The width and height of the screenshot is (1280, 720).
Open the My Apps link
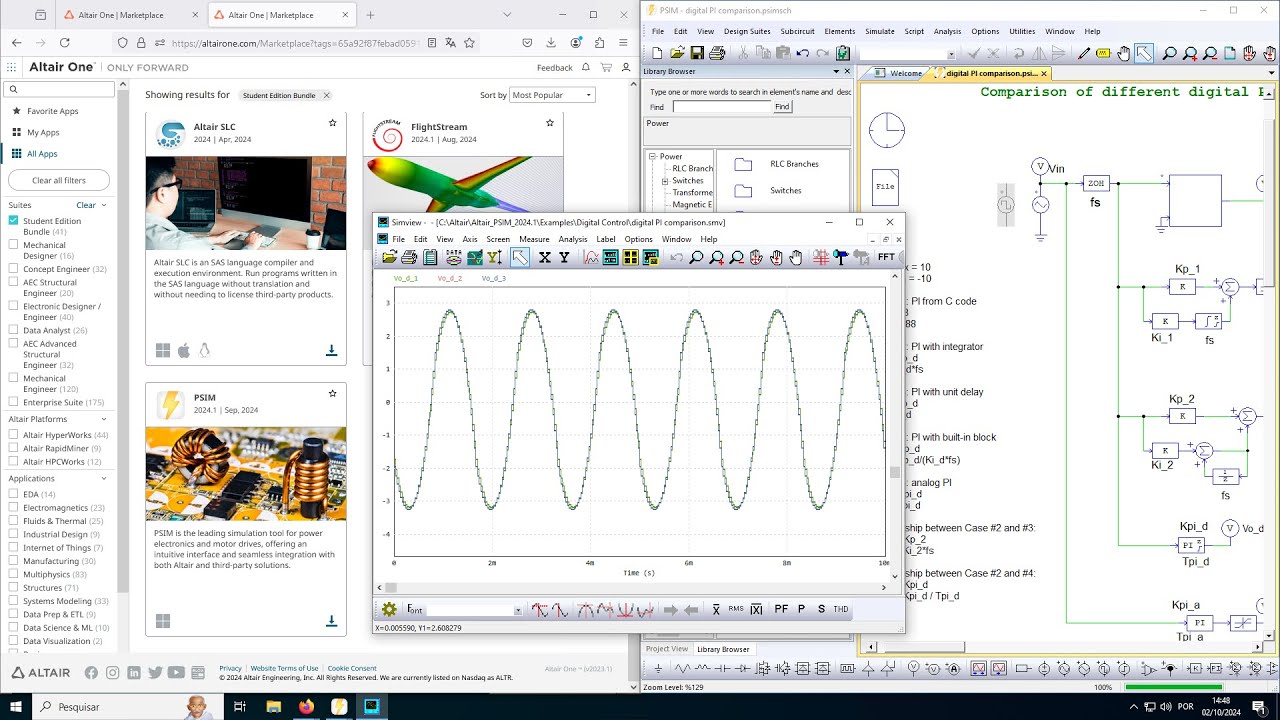coord(43,132)
